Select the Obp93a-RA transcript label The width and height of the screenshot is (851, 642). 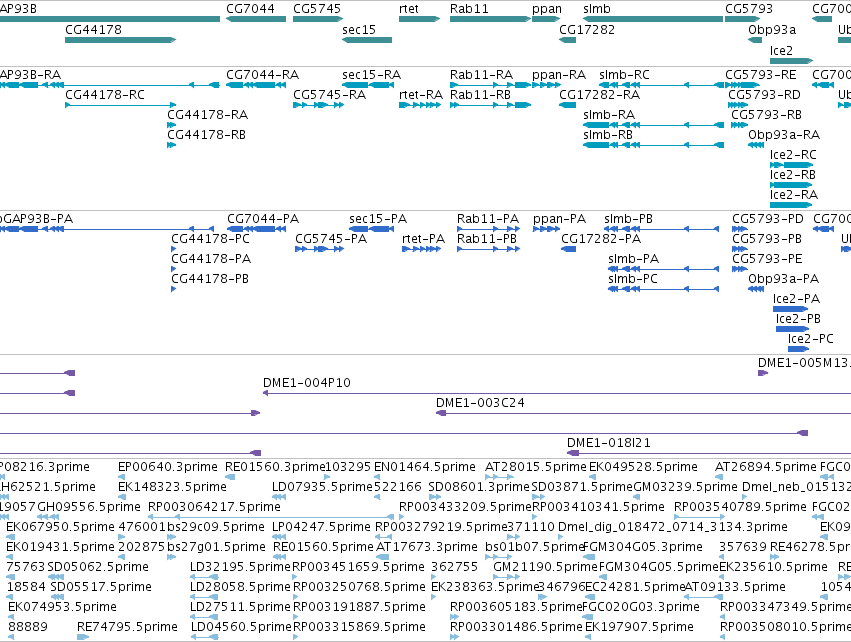click(x=784, y=135)
